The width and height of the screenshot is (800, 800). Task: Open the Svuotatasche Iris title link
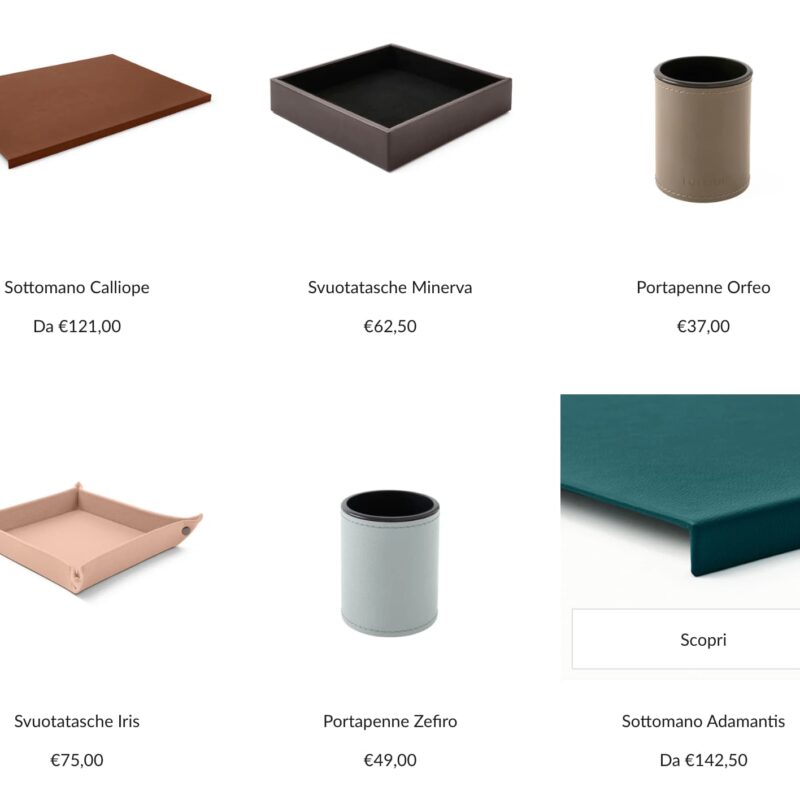pyautogui.click(x=77, y=721)
